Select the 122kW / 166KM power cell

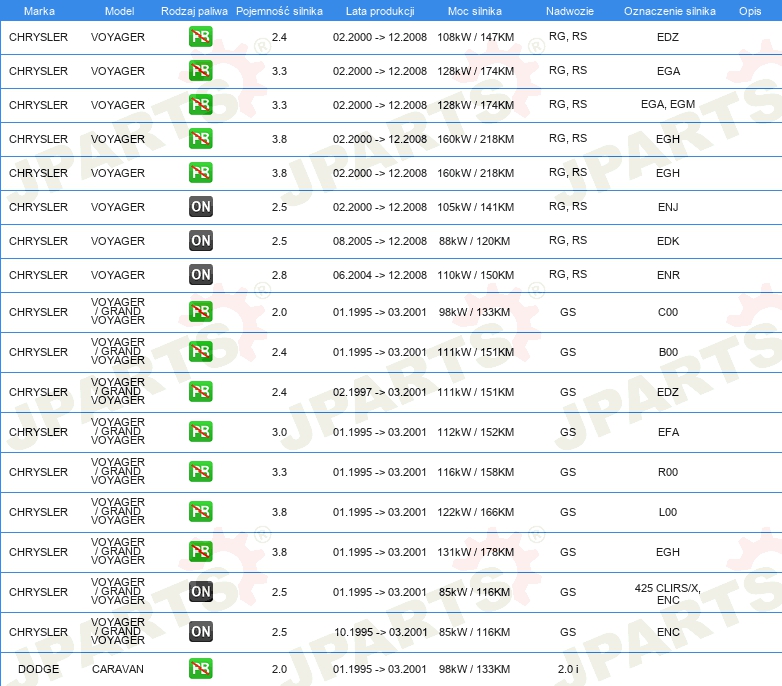coord(475,512)
